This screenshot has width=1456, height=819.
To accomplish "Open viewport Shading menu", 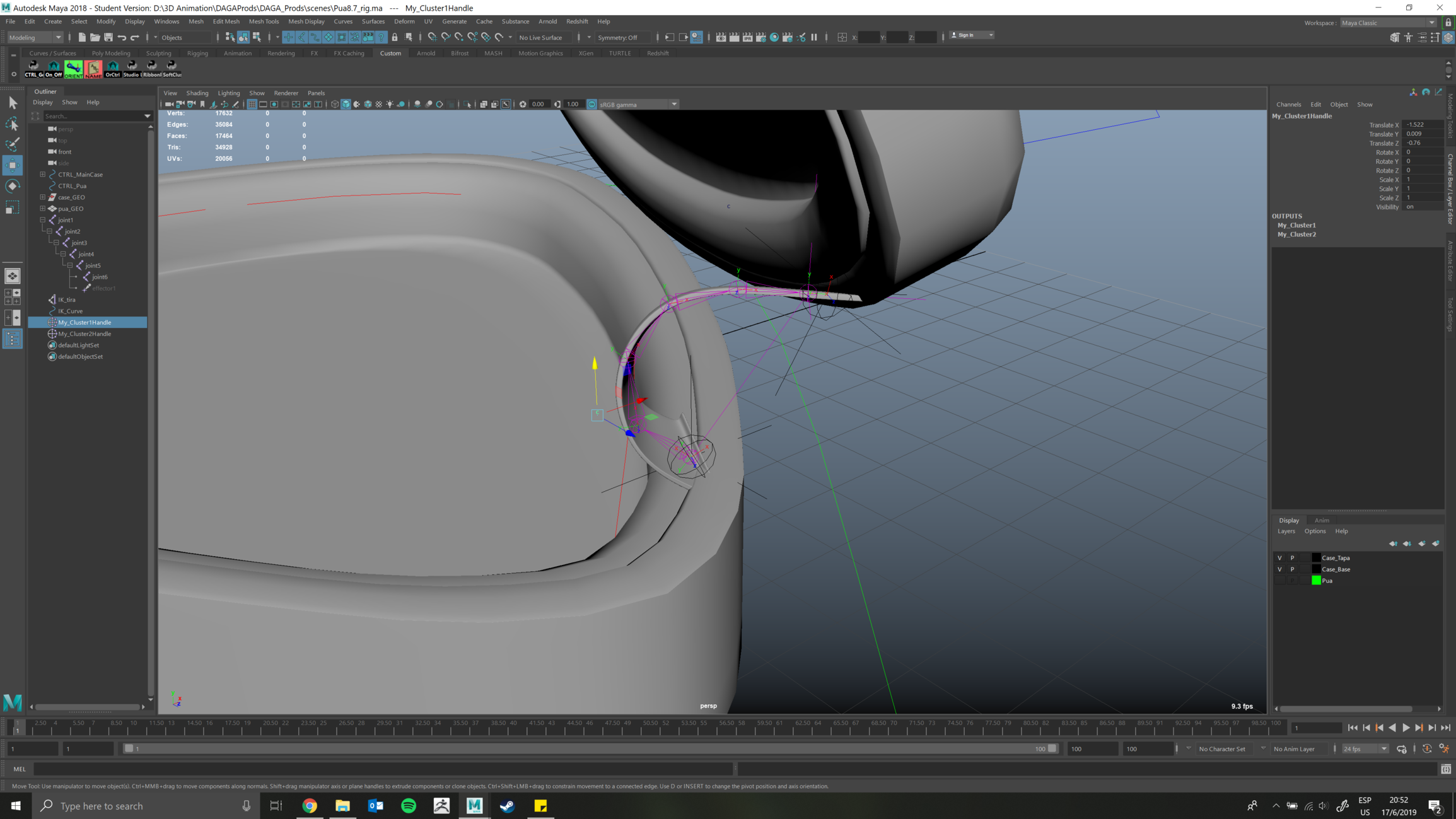I will pos(197,93).
